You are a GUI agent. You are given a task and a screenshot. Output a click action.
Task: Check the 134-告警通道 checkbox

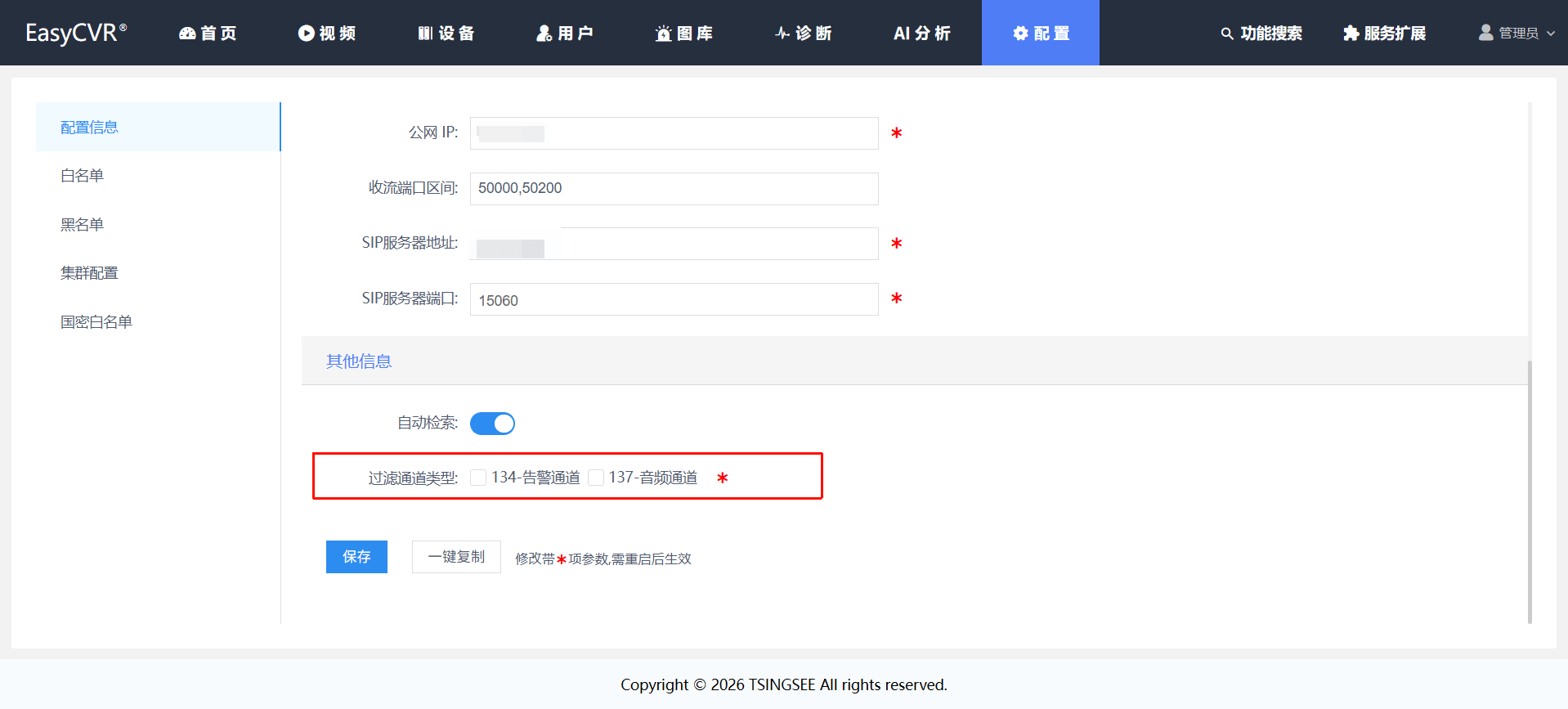(x=479, y=478)
